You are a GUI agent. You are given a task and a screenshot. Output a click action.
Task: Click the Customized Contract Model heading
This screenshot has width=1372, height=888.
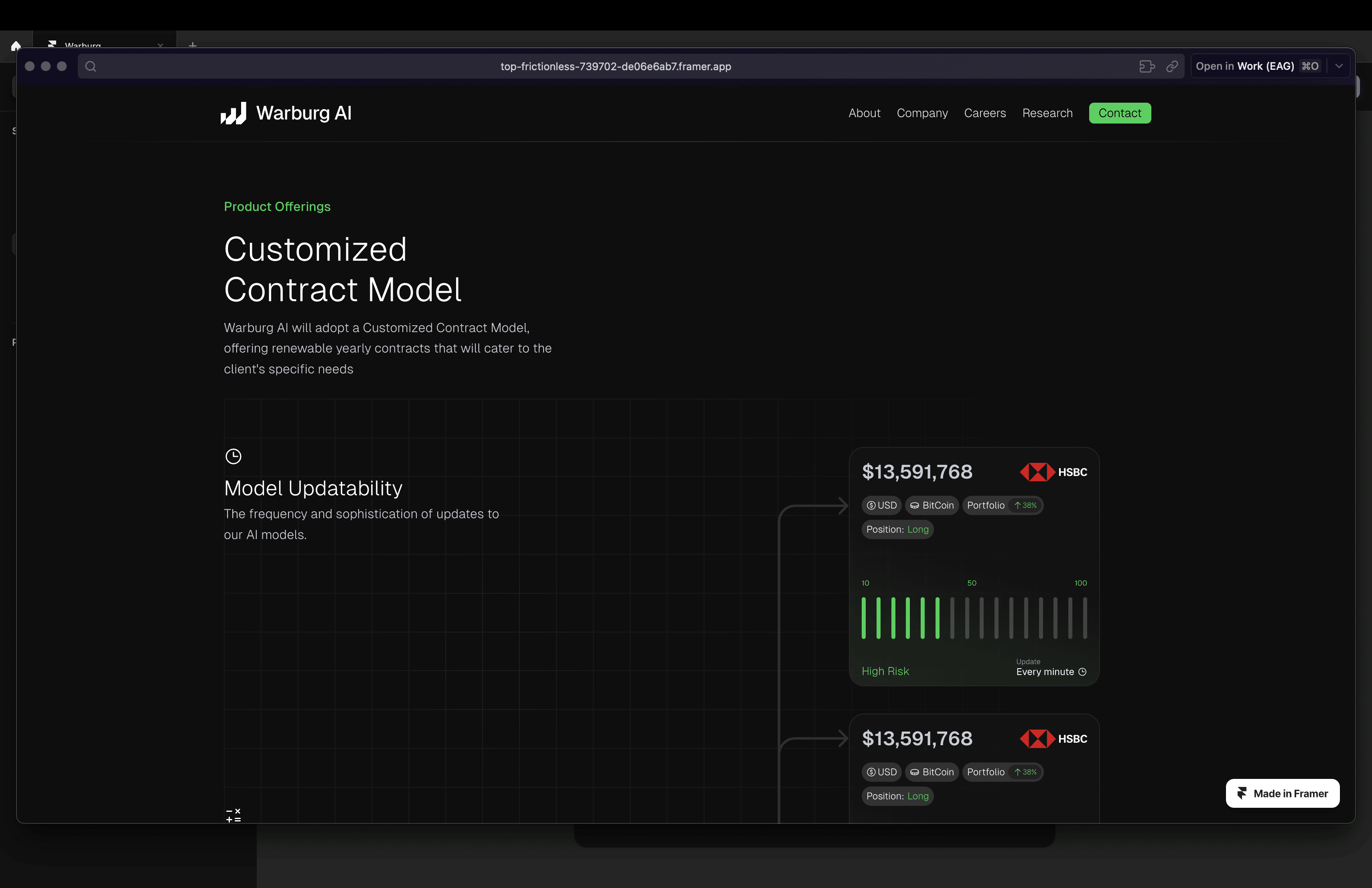coord(343,269)
